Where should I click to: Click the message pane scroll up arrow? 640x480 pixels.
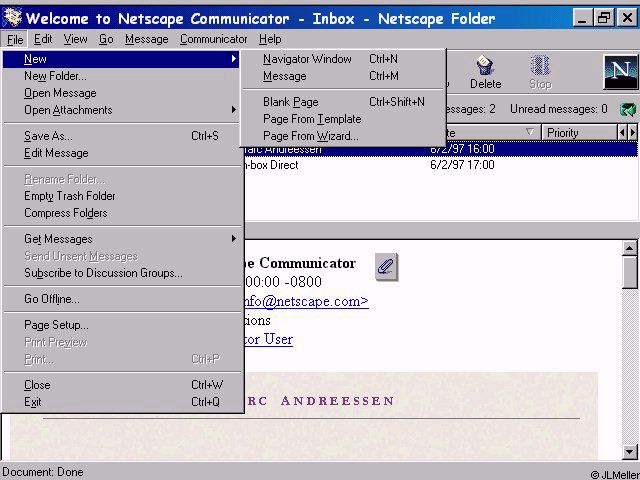tap(629, 248)
